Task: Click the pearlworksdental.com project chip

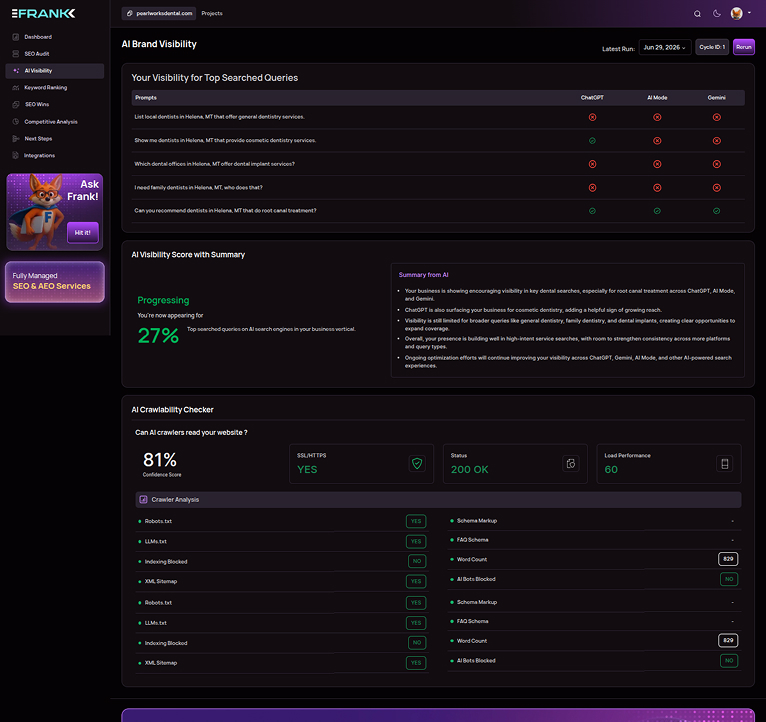Action: 159,13
